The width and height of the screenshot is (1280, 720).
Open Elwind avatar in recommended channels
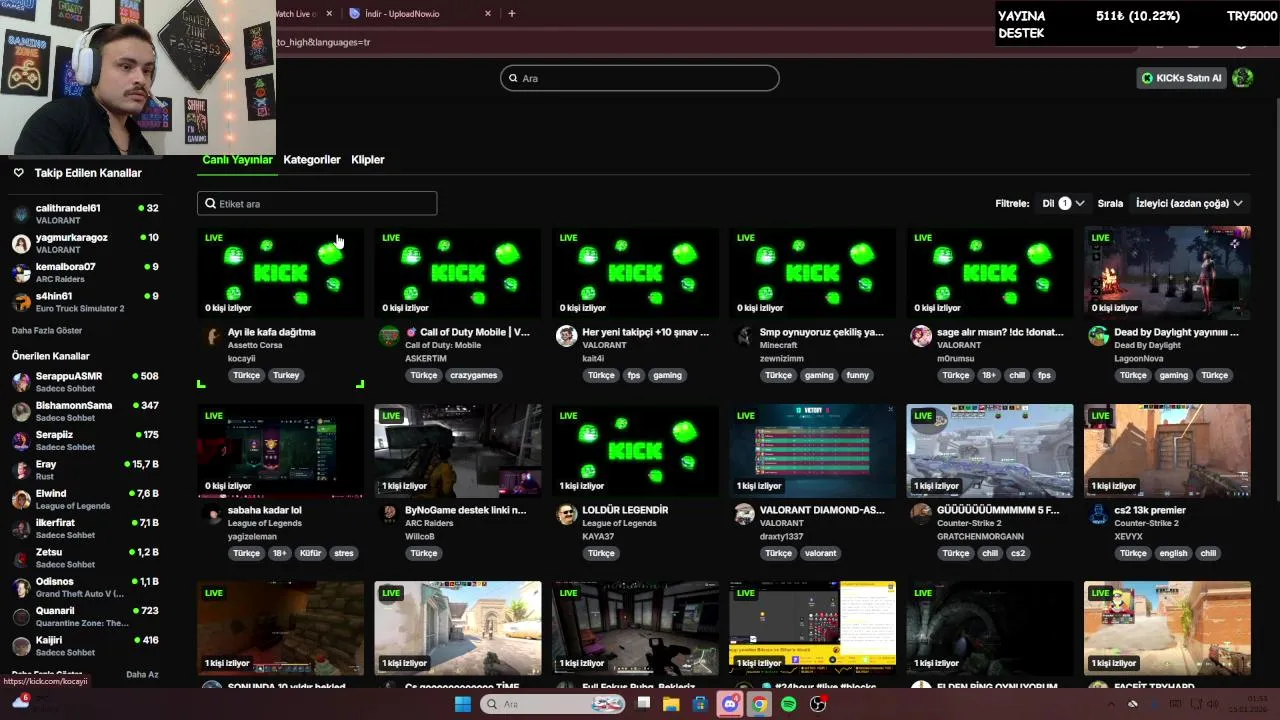[x=21, y=499]
